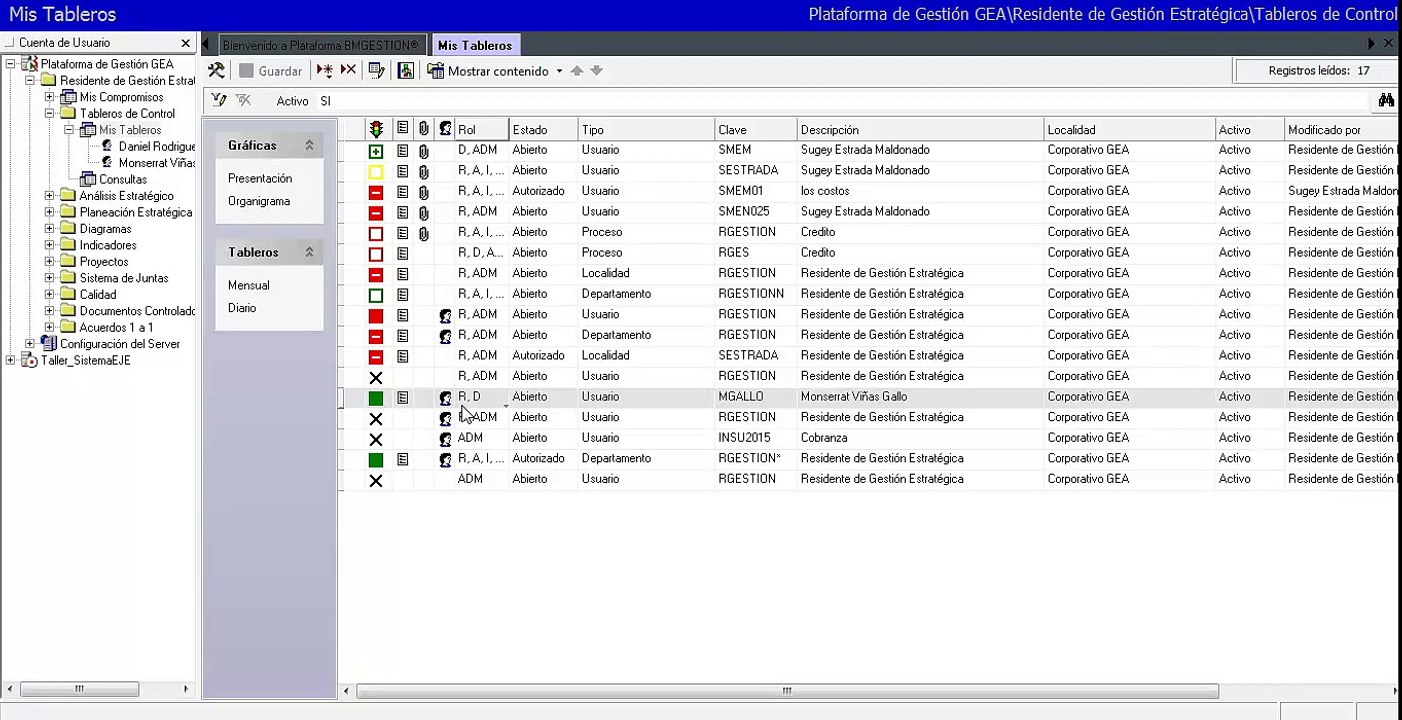The width and height of the screenshot is (1402, 720).
Task: Click the new record star-arrow icon
Action: pos(325,71)
